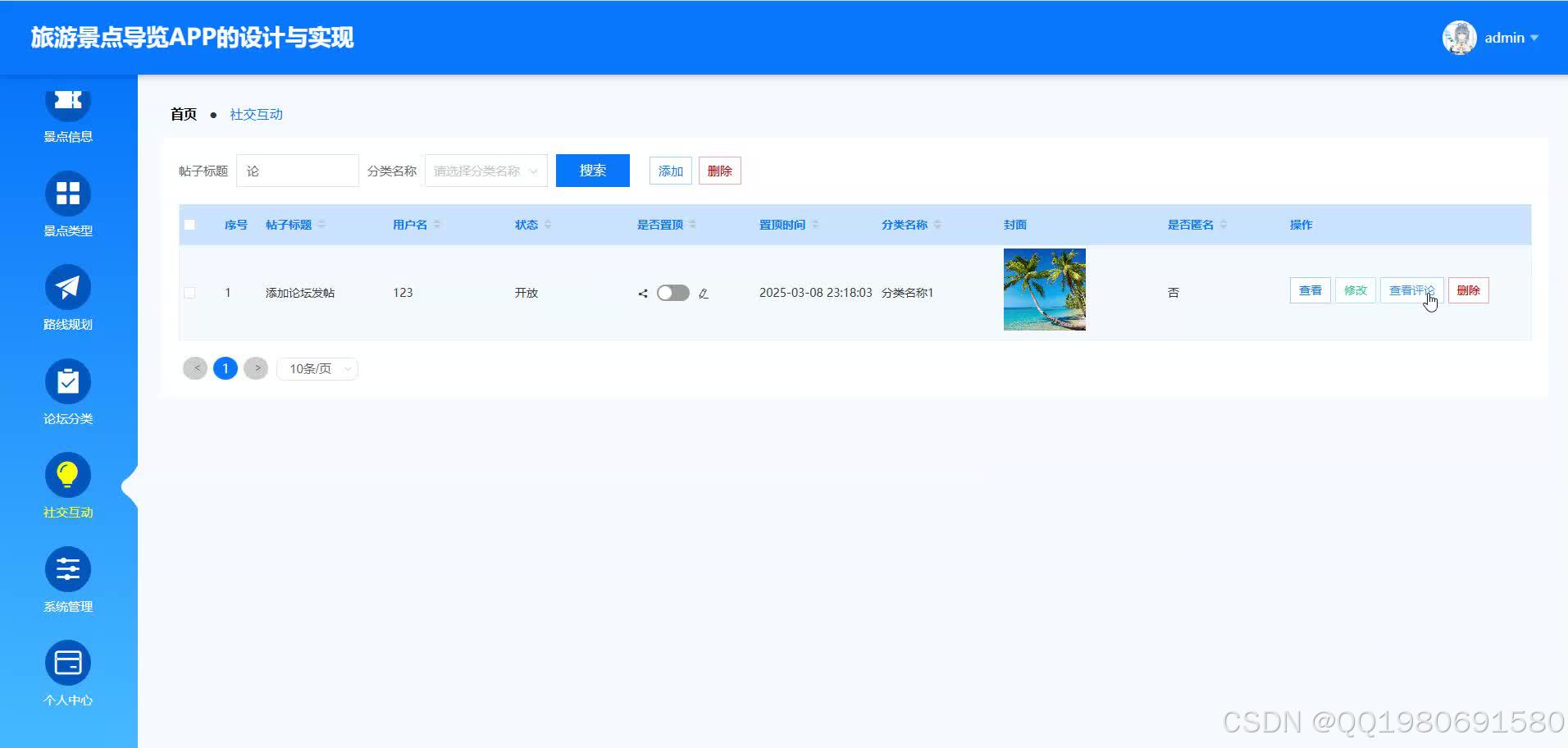Navigate to 首页 in the breadcrumb
This screenshot has width=1568, height=748.
[x=183, y=114]
